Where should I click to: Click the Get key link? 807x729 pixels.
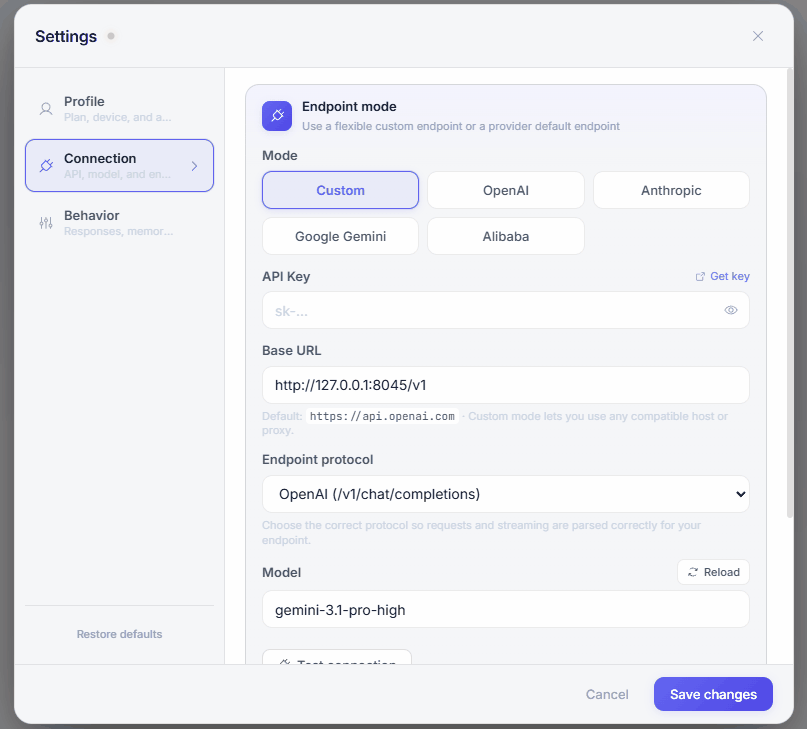(x=722, y=277)
